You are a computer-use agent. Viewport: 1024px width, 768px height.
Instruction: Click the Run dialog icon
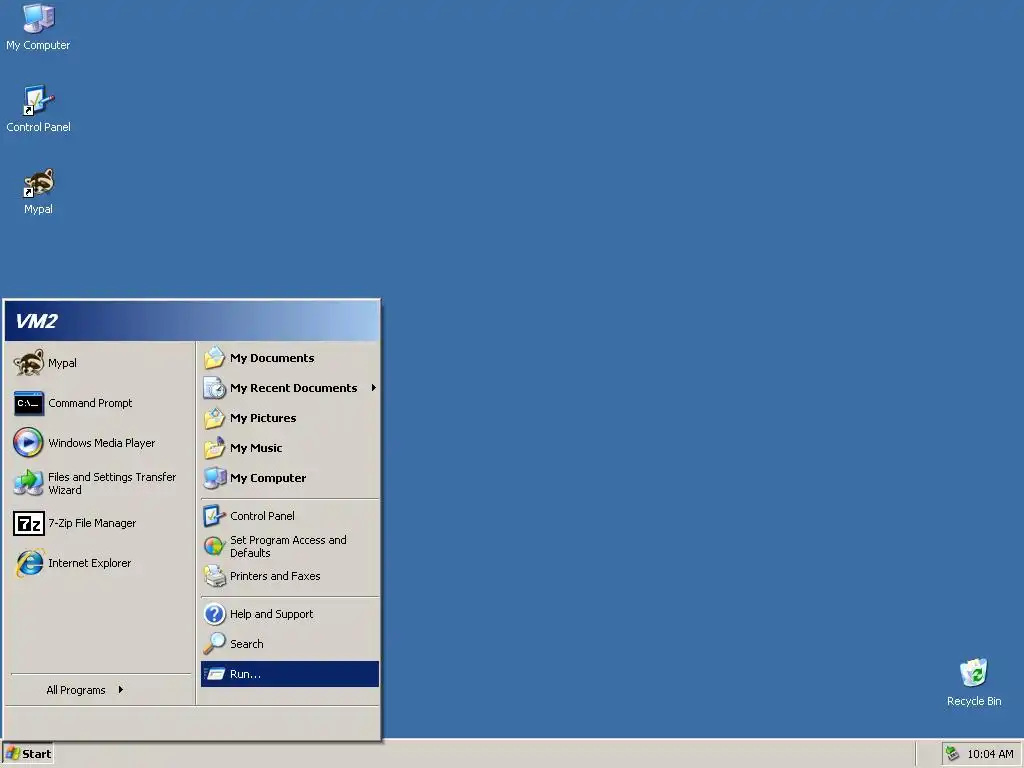[x=214, y=674]
